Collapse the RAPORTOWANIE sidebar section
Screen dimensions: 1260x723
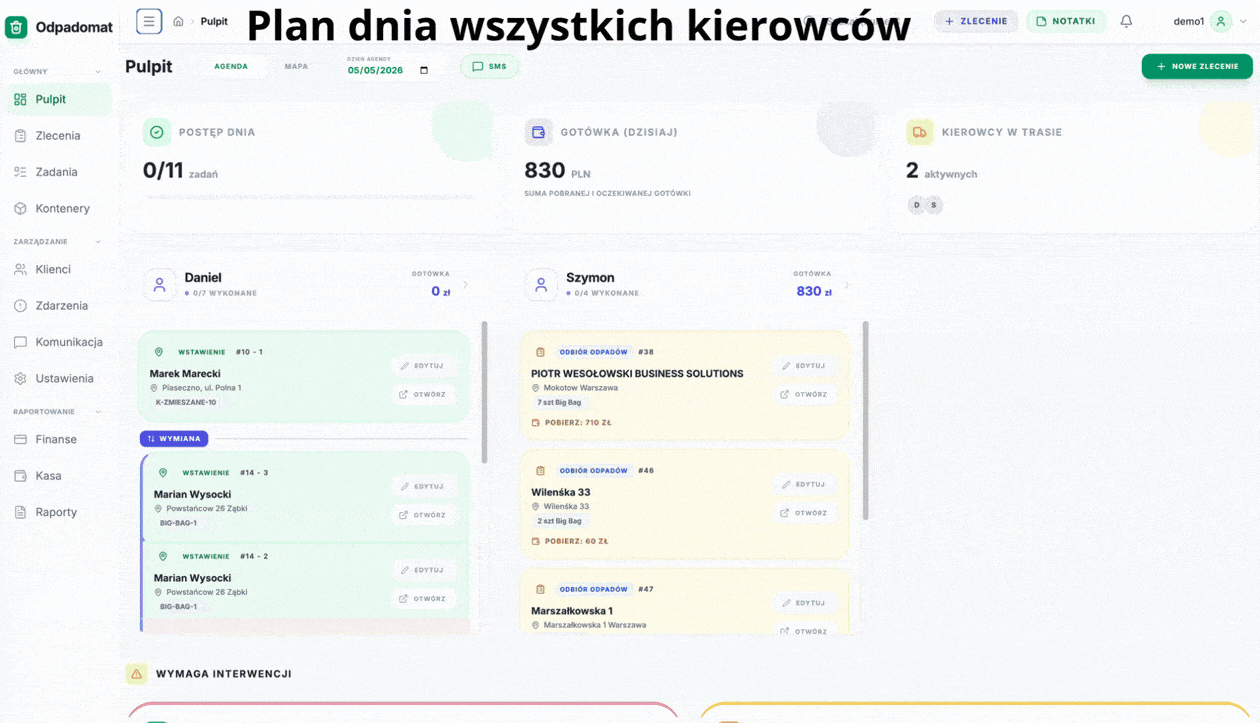(97, 412)
